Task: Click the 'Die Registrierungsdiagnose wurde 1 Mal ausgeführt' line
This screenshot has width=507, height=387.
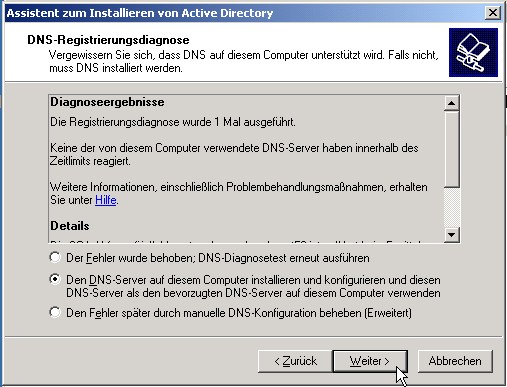Action: [x=173, y=122]
